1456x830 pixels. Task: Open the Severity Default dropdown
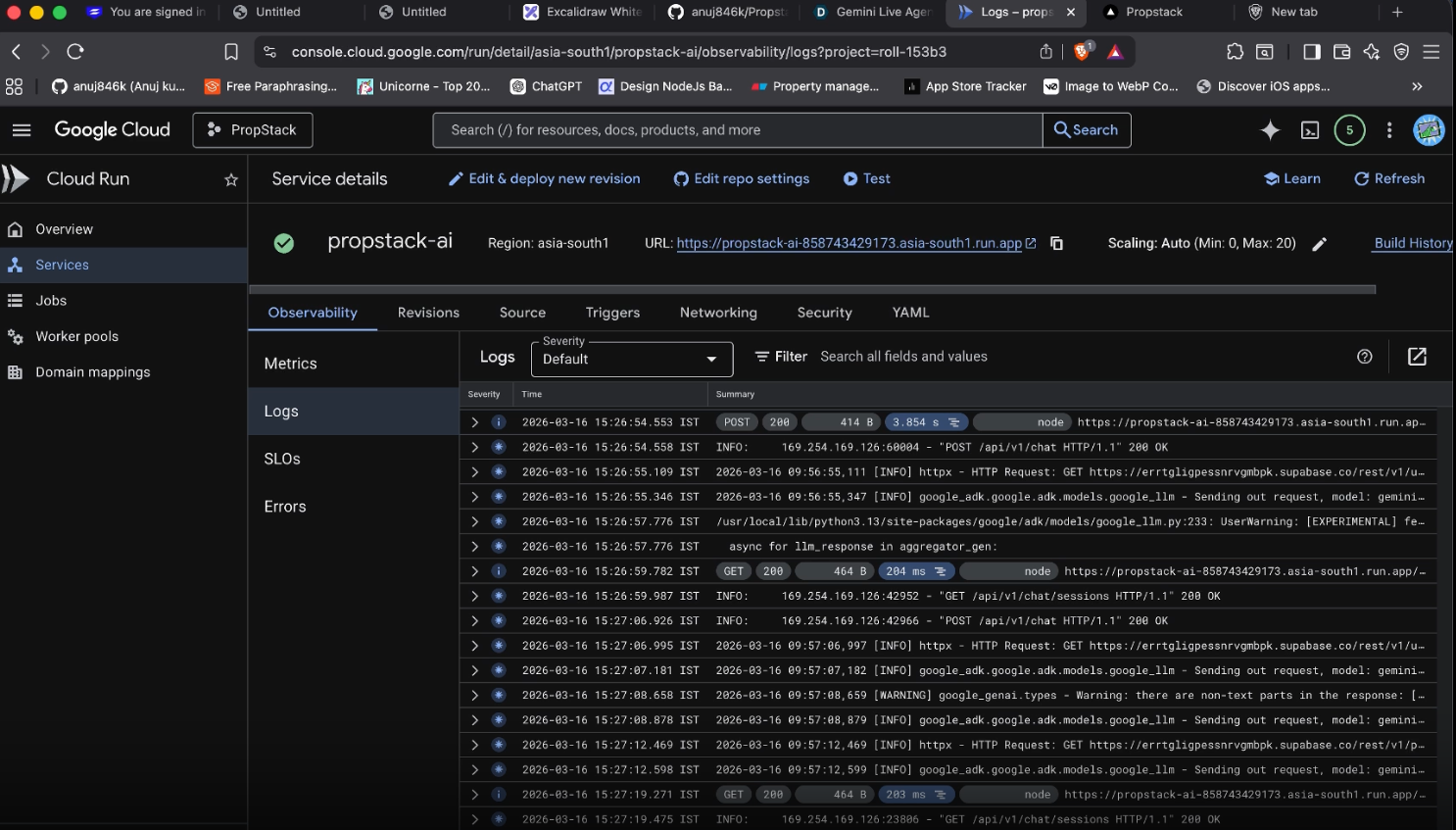click(x=631, y=359)
